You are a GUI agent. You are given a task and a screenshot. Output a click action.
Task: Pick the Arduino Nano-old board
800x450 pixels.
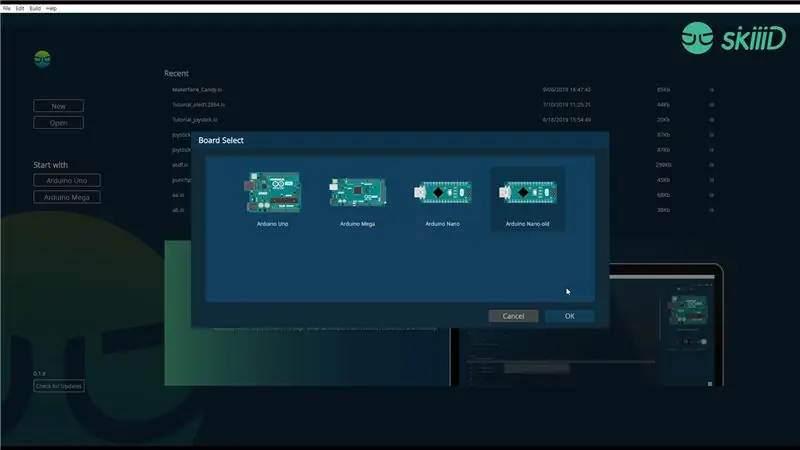pos(528,199)
